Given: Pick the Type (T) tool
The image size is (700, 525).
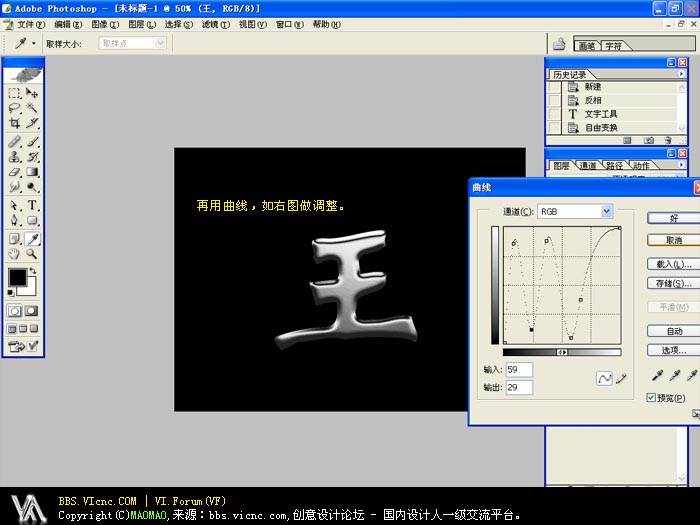Looking at the screenshot, I should coord(32,205).
